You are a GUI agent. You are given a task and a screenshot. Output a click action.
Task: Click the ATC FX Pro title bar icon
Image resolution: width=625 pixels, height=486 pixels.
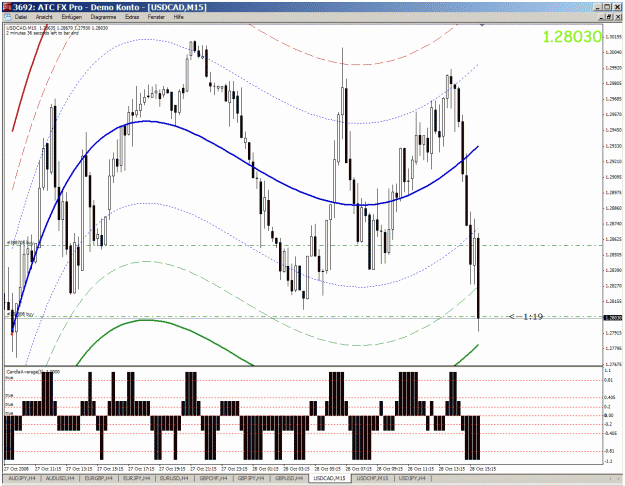(x=8, y=7)
